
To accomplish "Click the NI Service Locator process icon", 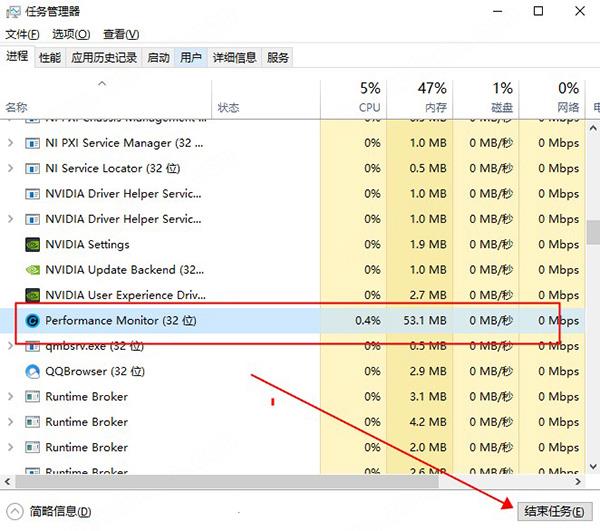I will (x=32, y=169).
